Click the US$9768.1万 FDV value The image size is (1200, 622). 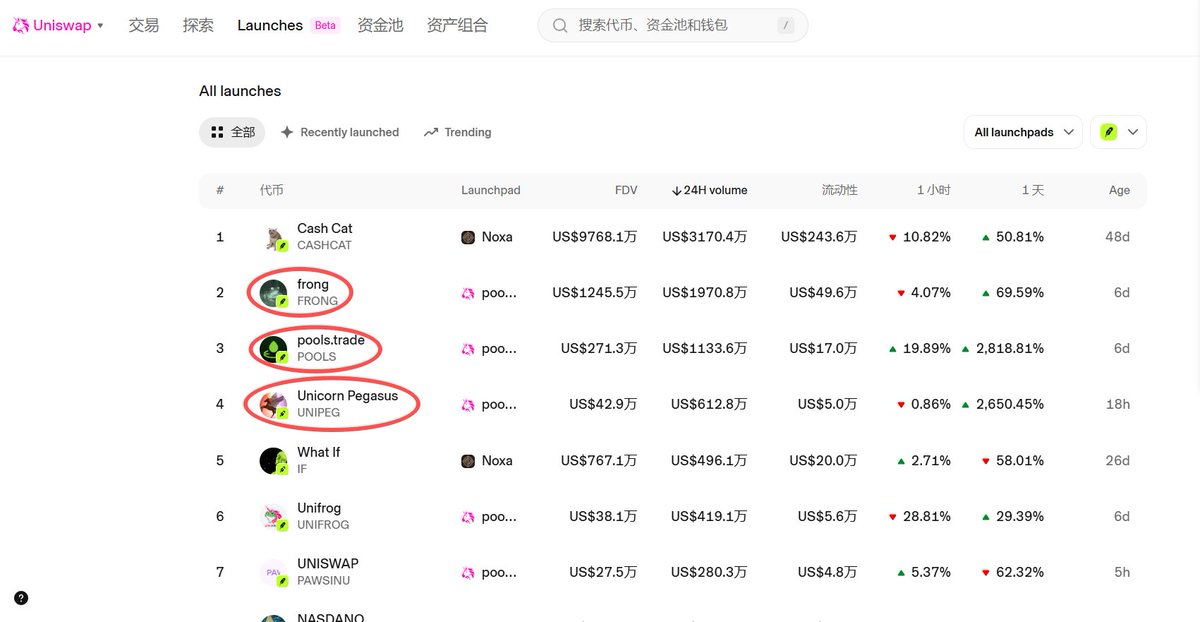(x=595, y=237)
